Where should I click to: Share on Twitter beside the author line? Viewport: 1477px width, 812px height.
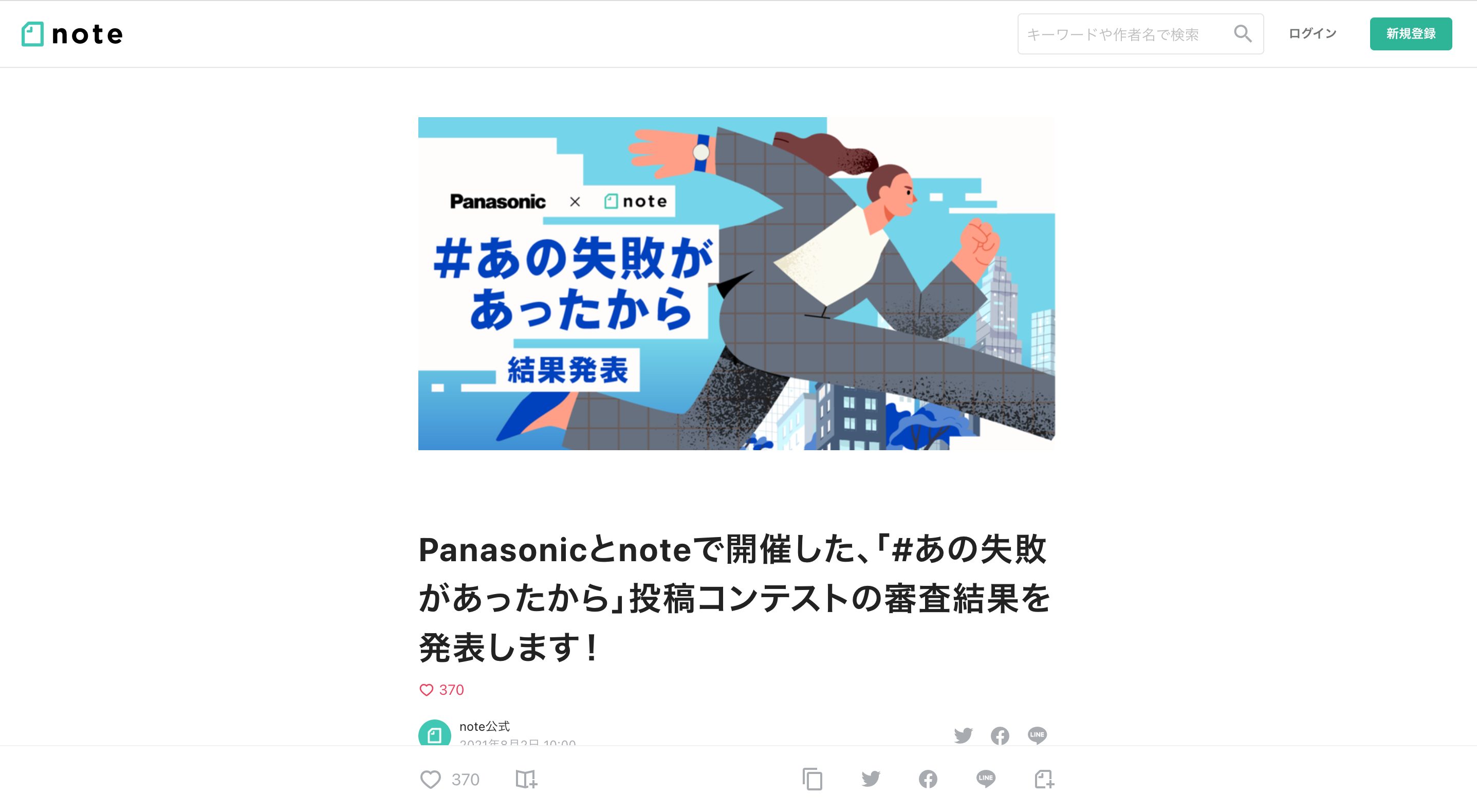point(963,735)
